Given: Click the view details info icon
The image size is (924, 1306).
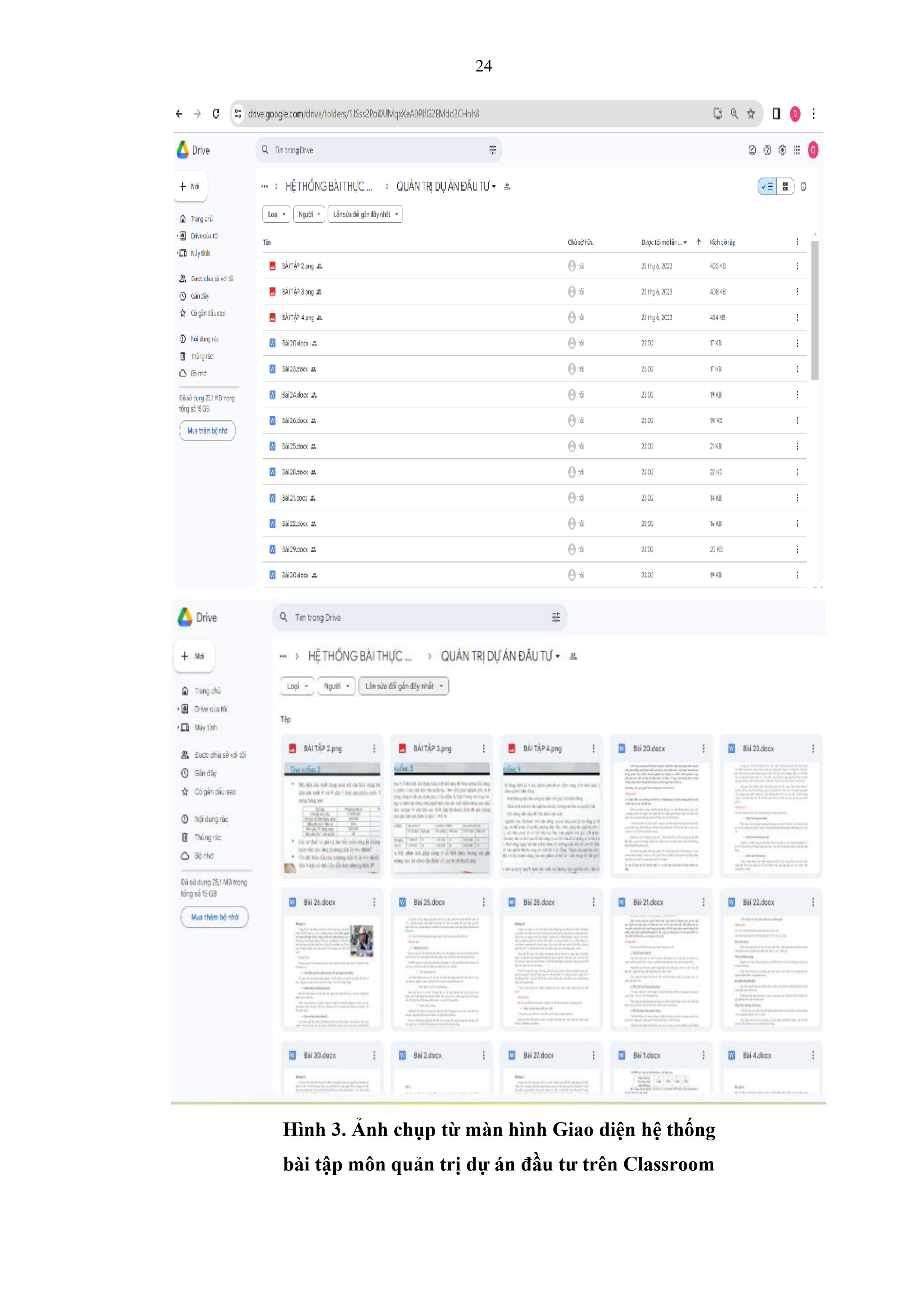Looking at the screenshot, I should 803,187.
